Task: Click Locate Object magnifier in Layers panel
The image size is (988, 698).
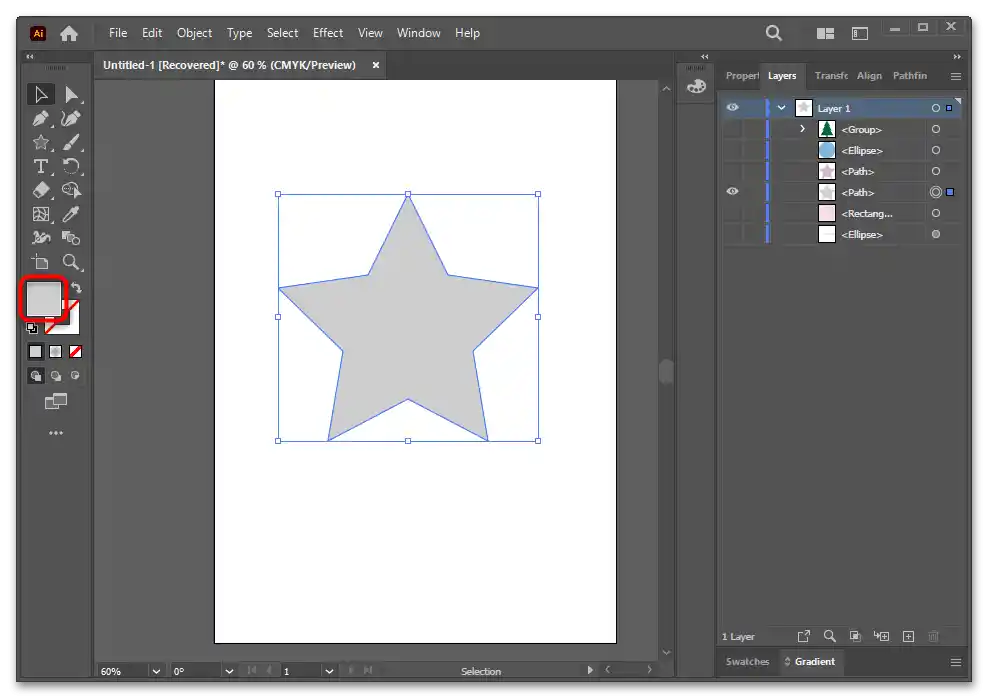Action: point(829,636)
